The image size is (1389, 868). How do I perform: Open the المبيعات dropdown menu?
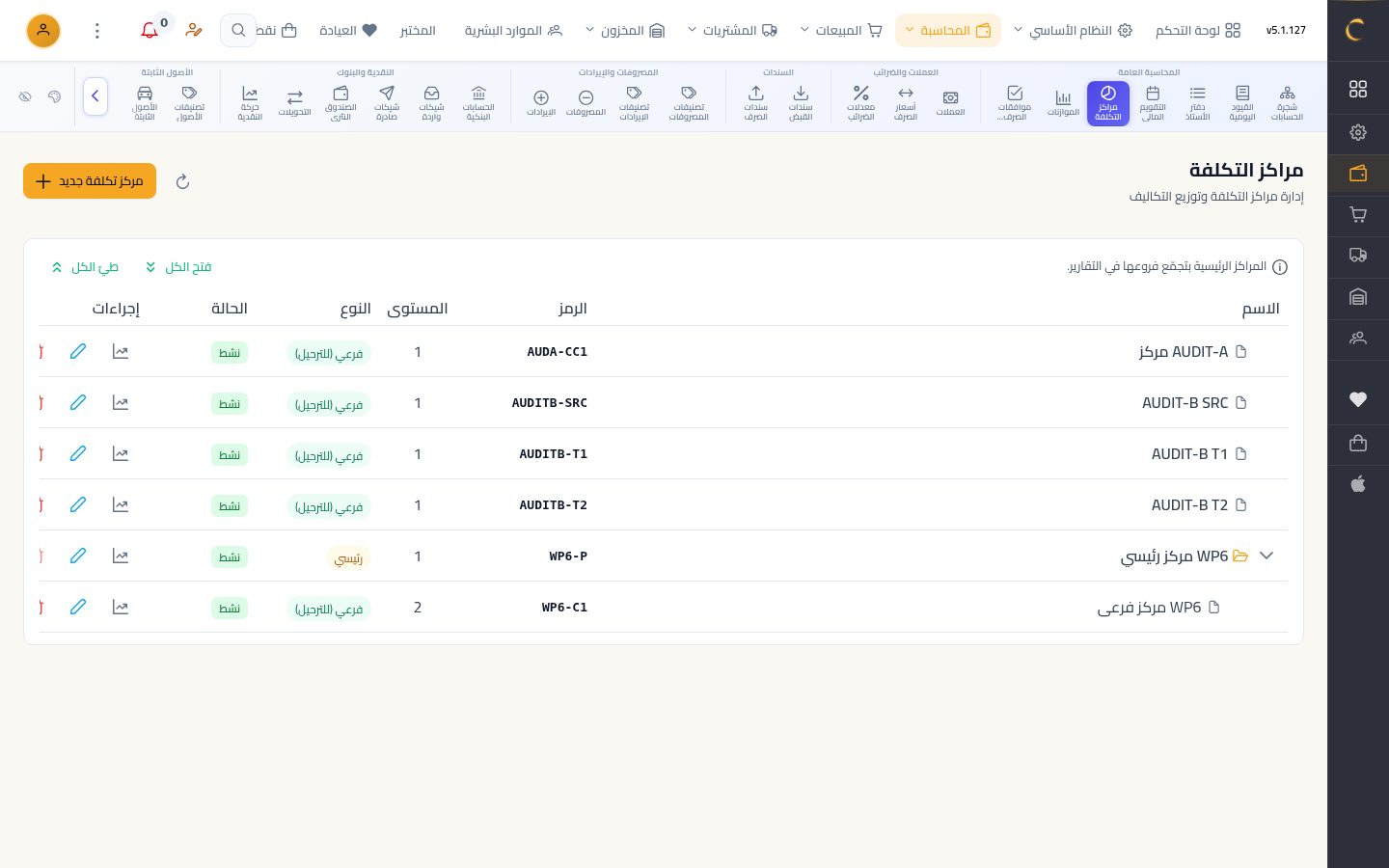(841, 31)
